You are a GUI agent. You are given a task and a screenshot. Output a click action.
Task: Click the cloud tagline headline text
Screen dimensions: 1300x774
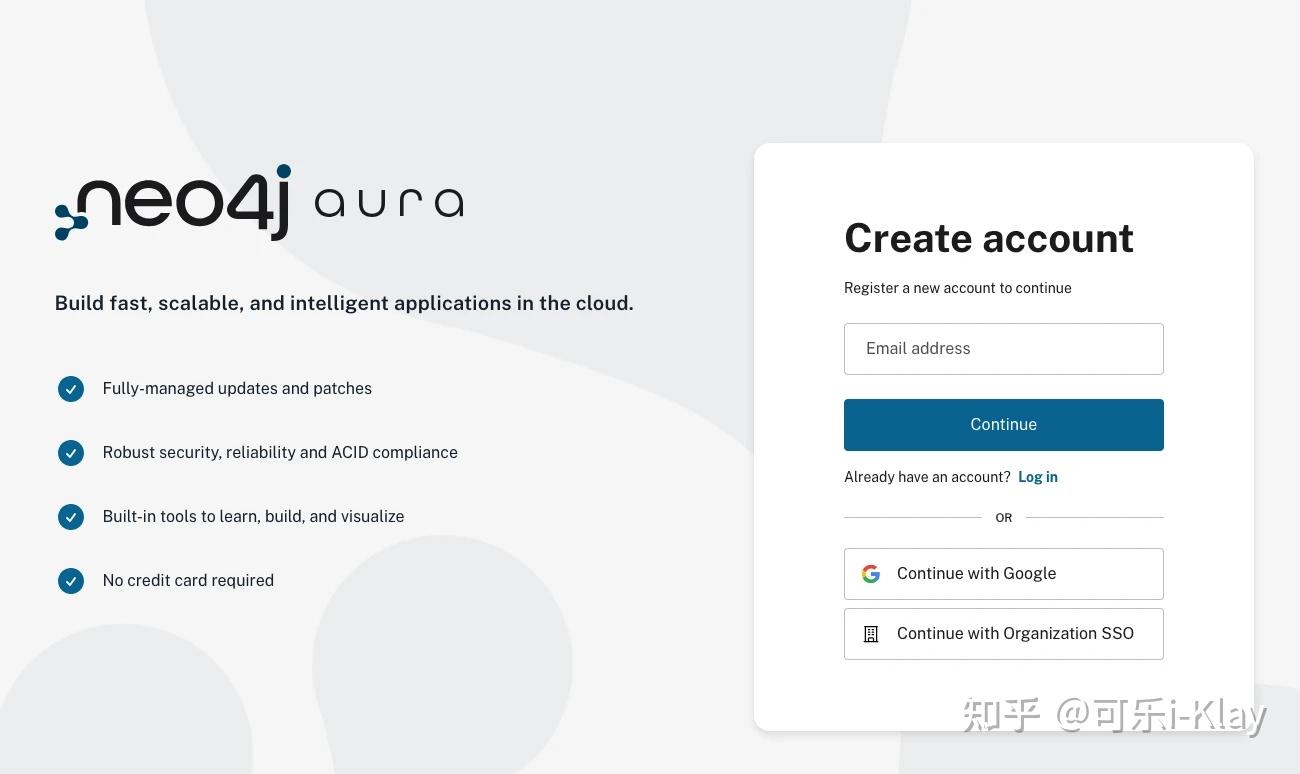click(344, 303)
